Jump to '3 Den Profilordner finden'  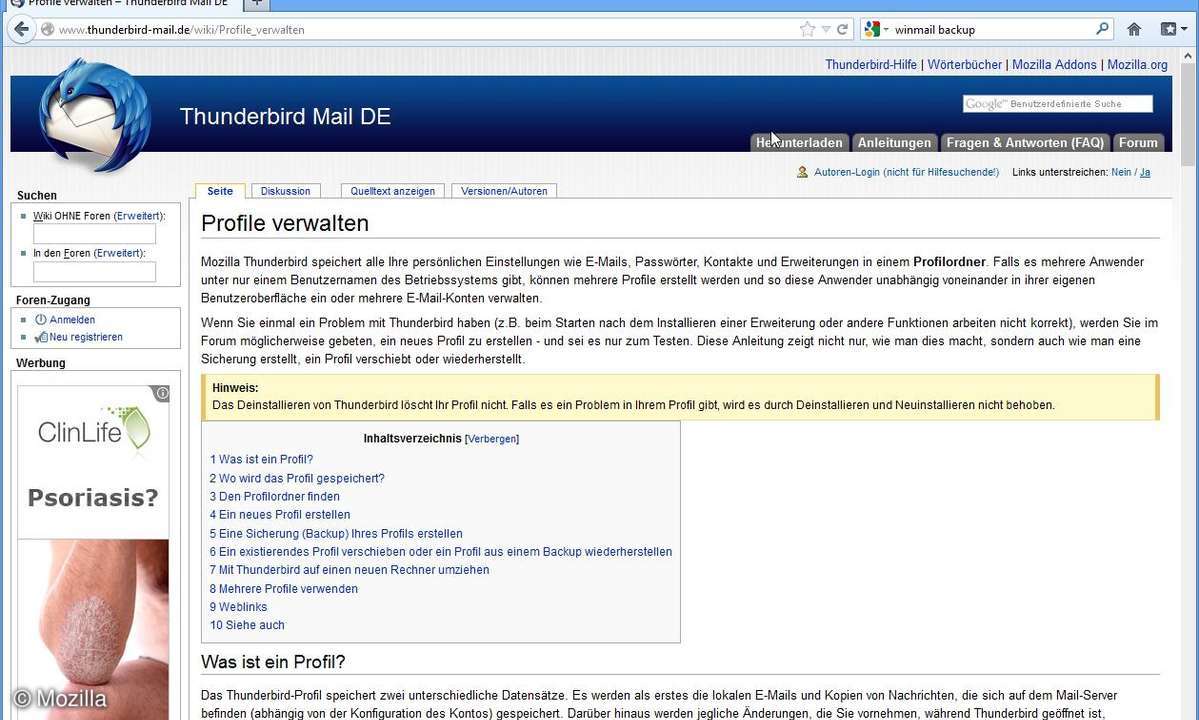point(275,497)
